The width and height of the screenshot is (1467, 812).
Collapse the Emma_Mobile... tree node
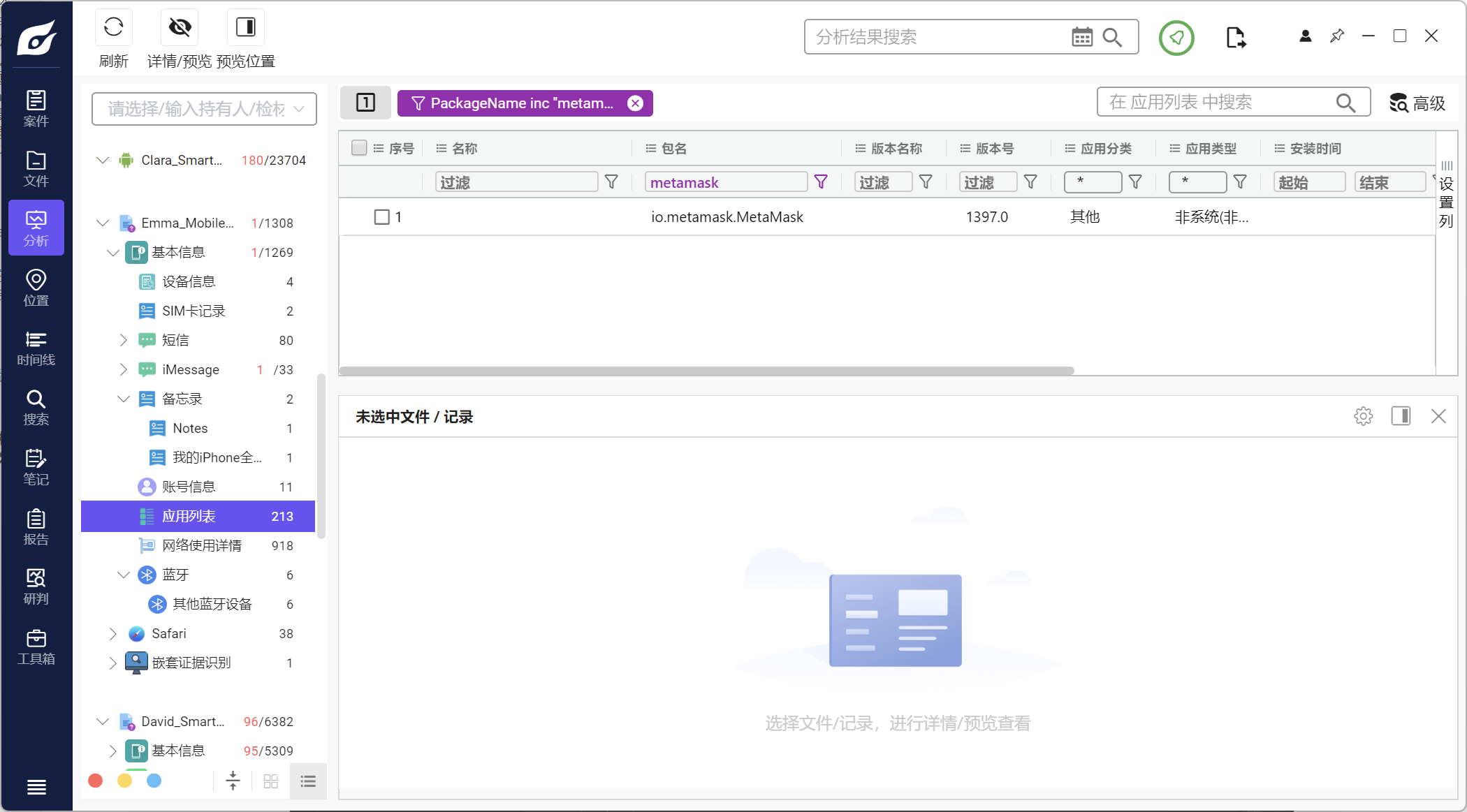click(103, 223)
